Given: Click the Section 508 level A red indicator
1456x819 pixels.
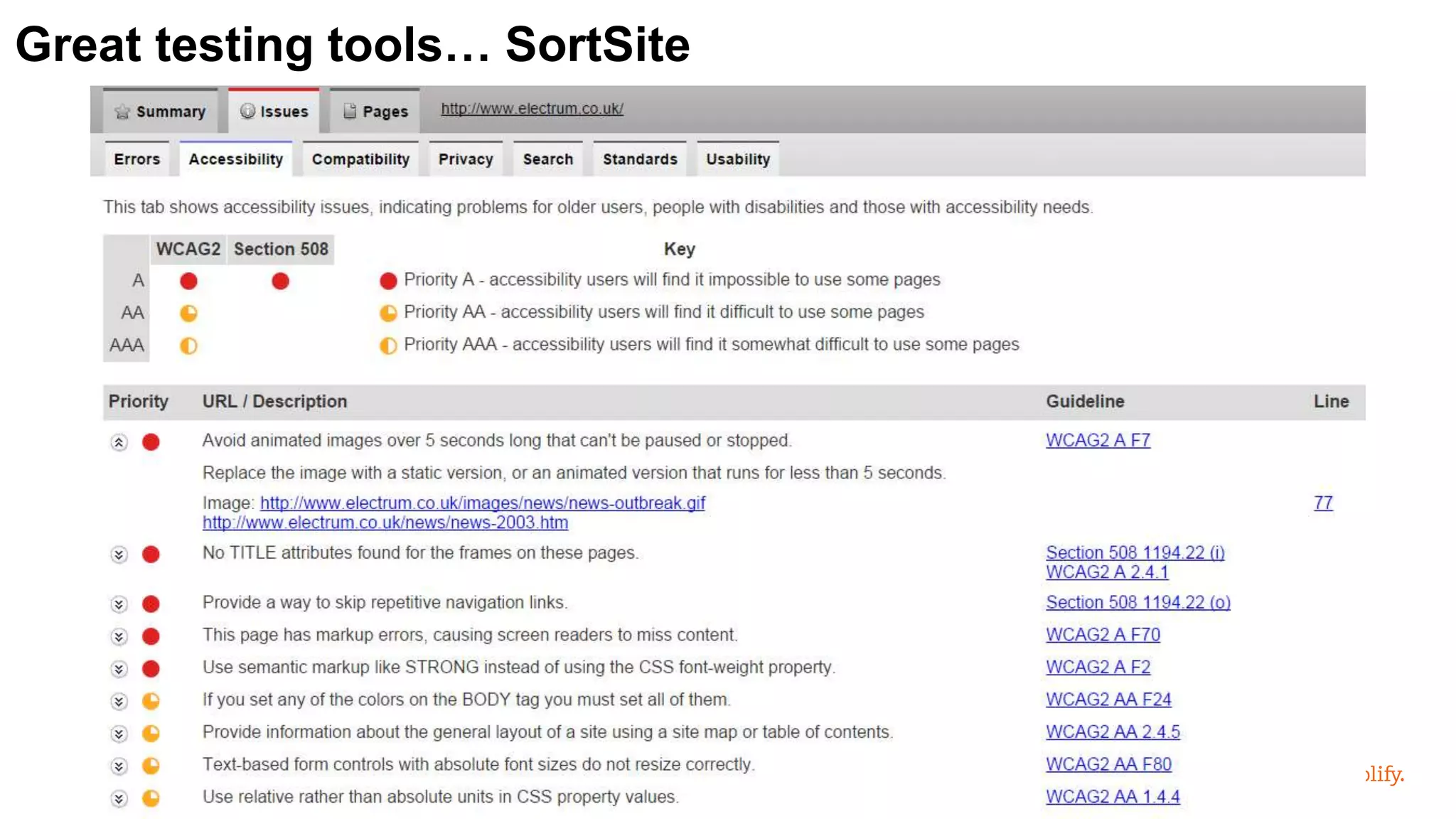Looking at the screenshot, I should pos(280,281).
